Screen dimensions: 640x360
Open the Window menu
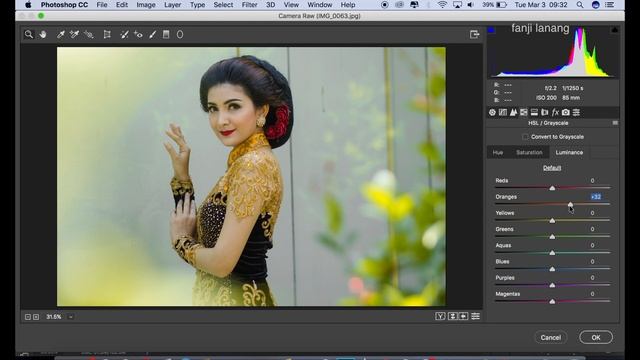pyautogui.click(x=320, y=5)
